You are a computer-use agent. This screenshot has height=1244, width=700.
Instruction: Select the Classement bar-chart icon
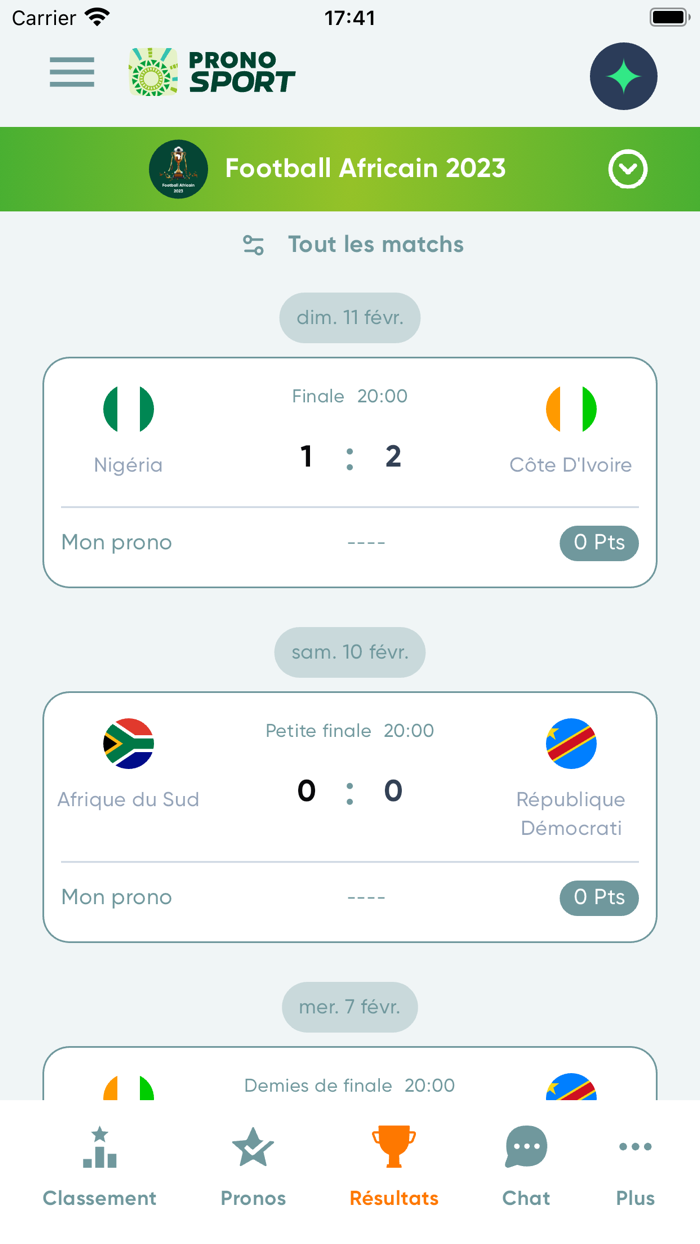point(99,1147)
